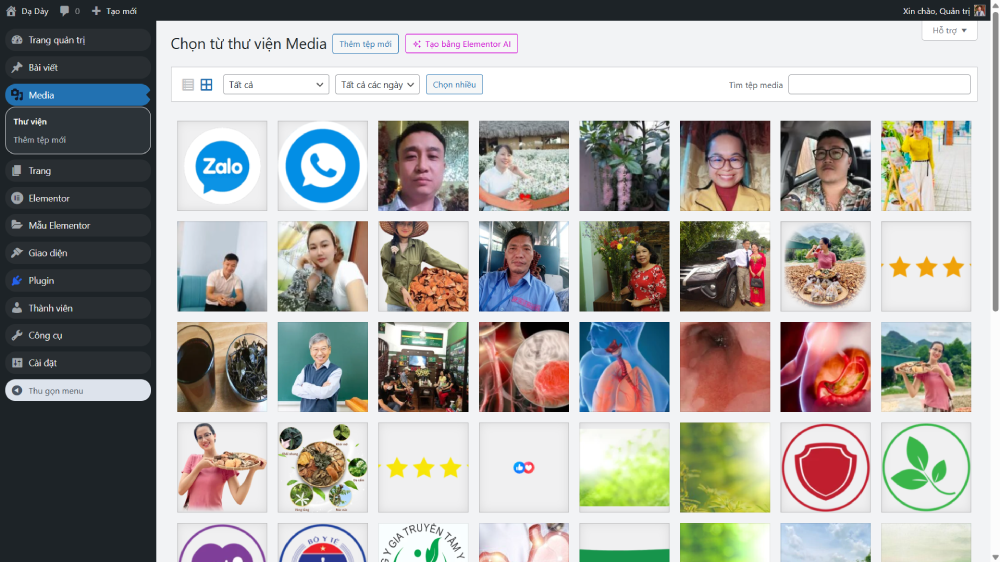1000x562 pixels.
Task: Expand the Hỗ trợ help panel
Action: point(950,31)
